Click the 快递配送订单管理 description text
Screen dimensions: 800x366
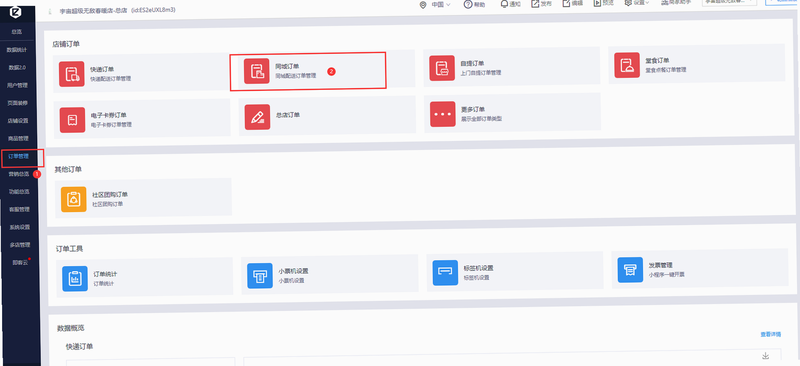point(111,79)
